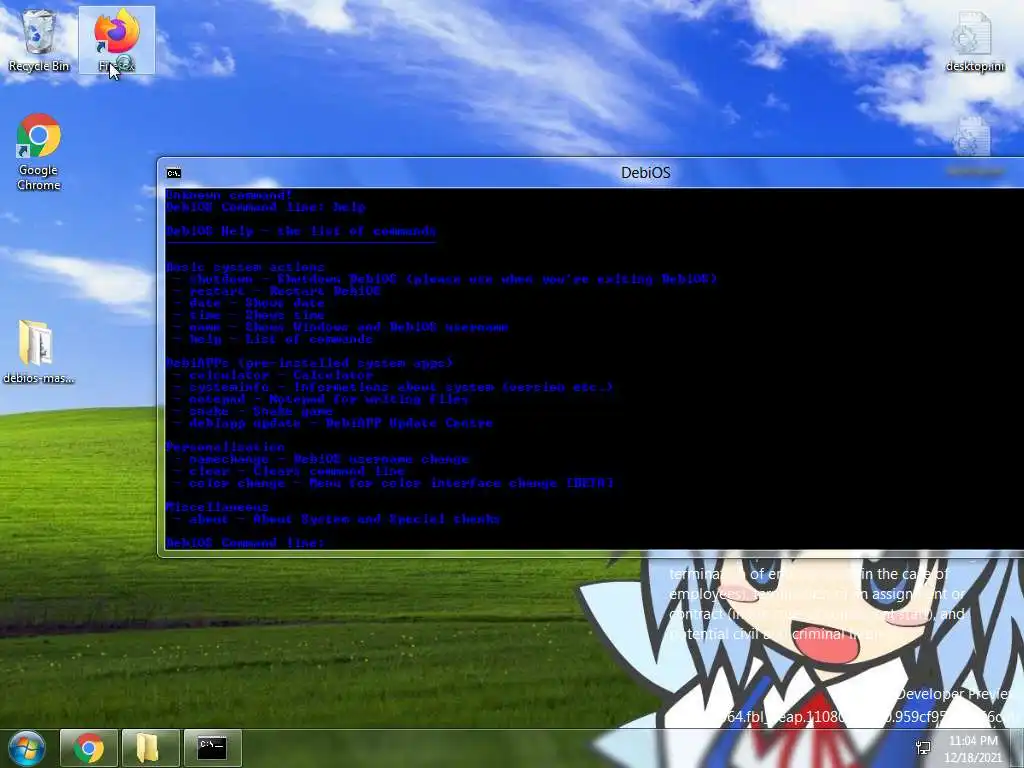This screenshot has width=1024, height=768.
Task: Click the 'DebiOS Command line: help' line
Action: pos(265,207)
